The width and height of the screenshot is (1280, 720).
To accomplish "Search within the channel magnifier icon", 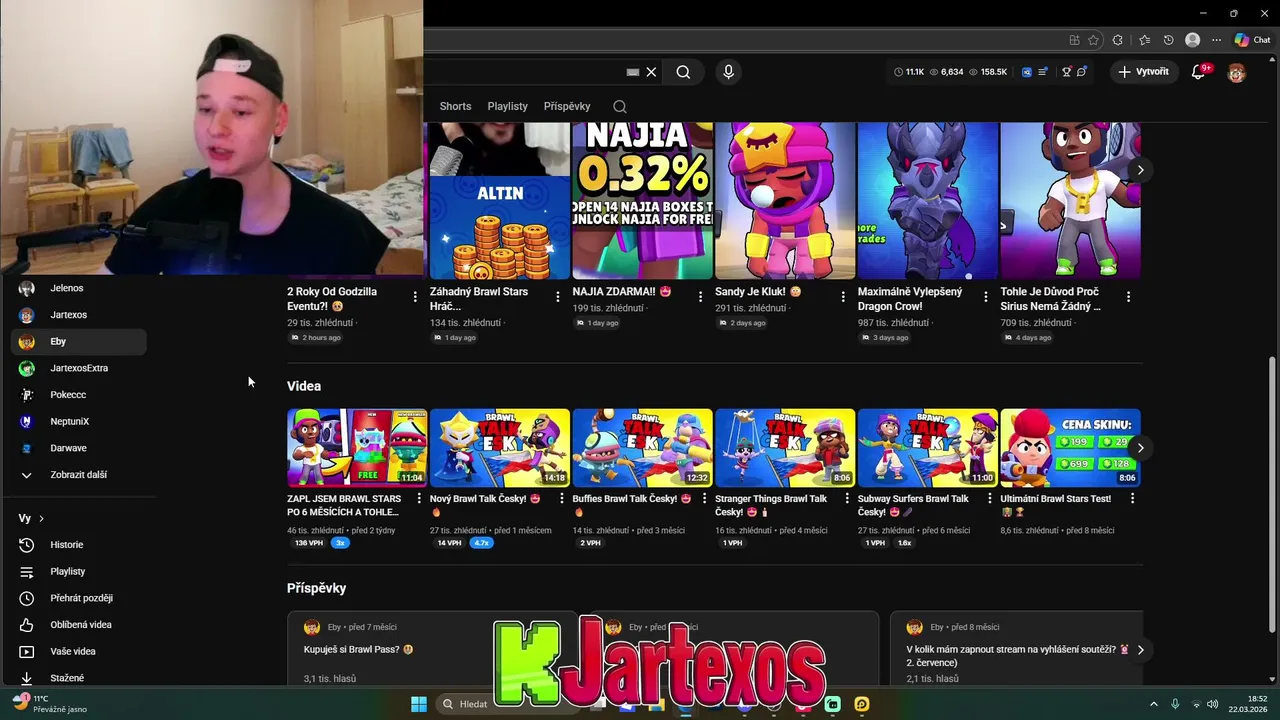I will pyautogui.click(x=620, y=106).
